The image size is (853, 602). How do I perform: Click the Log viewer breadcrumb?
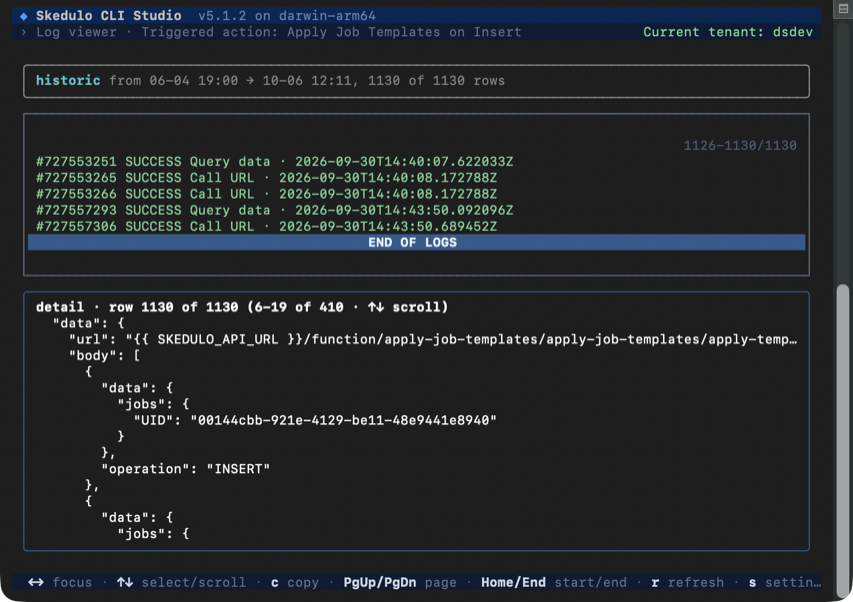(76, 32)
